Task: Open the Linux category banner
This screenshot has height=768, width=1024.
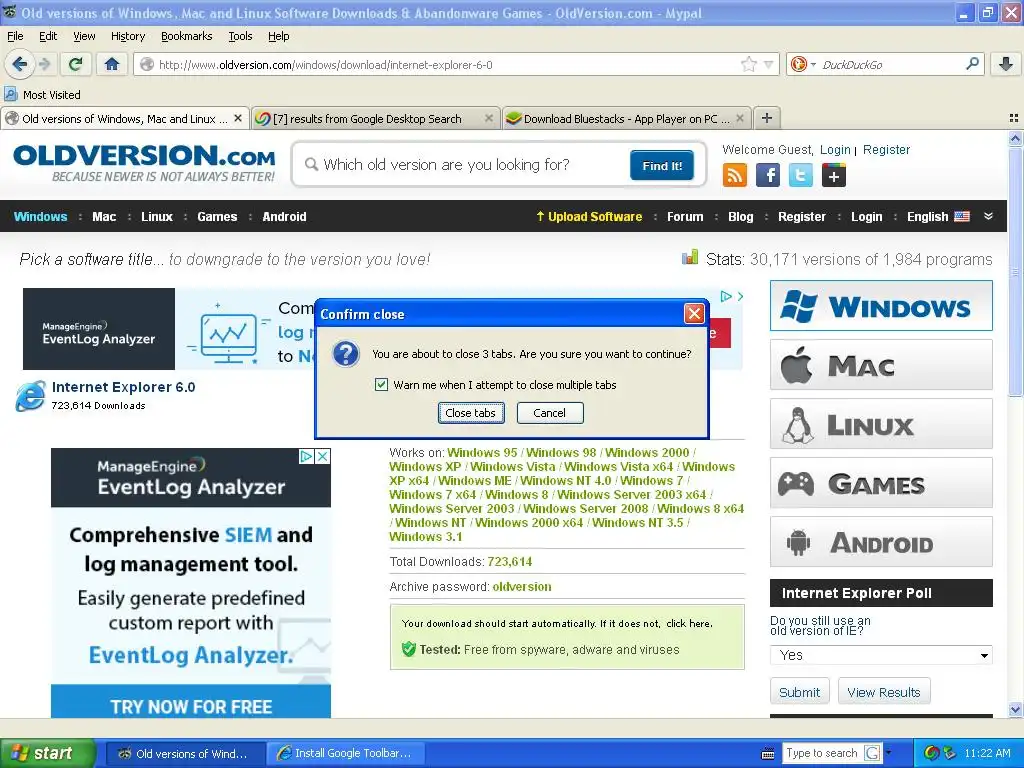Action: [x=881, y=424]
